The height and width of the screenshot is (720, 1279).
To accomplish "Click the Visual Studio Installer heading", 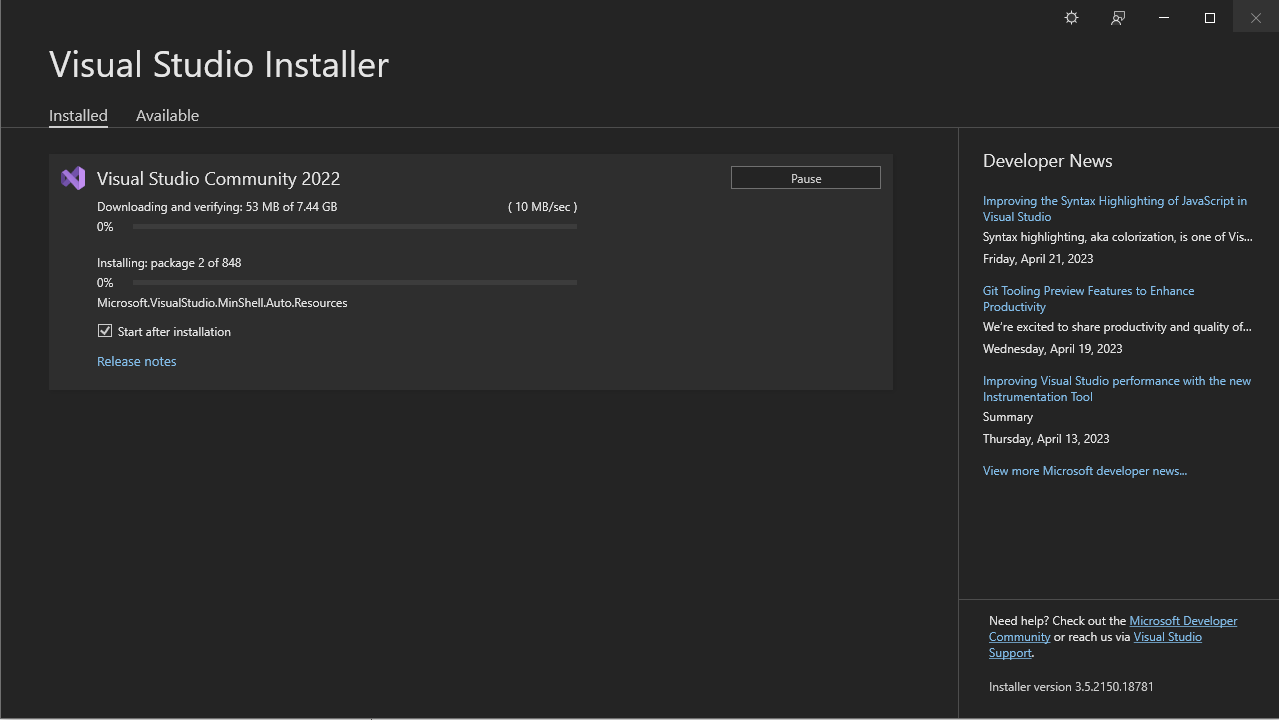I will click(x=219, y=65).
